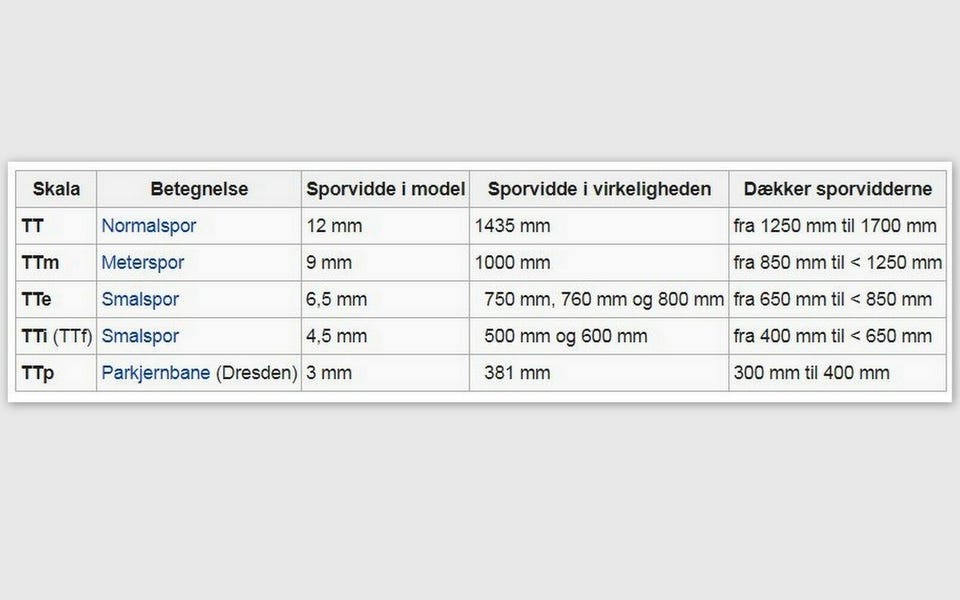Click the 1435 mm real gauge cell
Viewport: 960px width, 600px height.
pos(513,226)
